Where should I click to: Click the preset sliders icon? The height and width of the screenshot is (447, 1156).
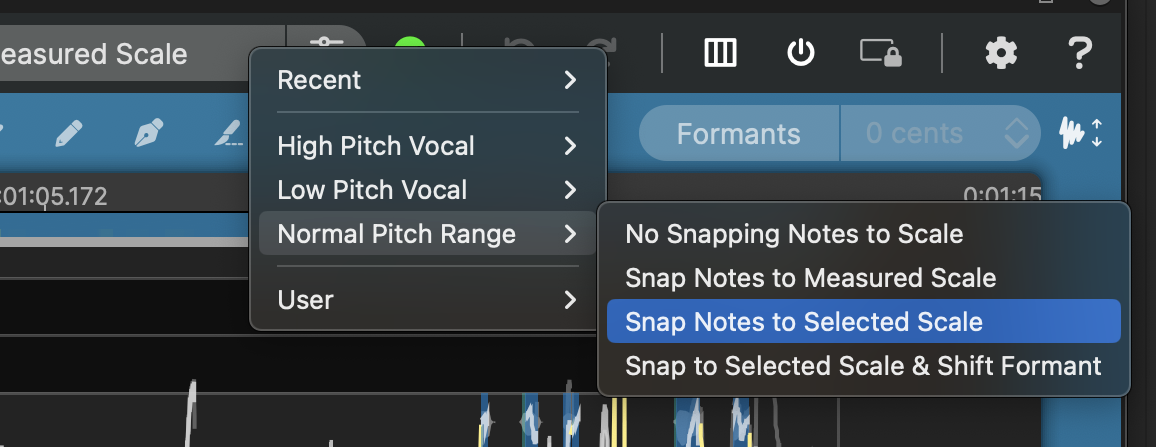(x=326, y=45)
